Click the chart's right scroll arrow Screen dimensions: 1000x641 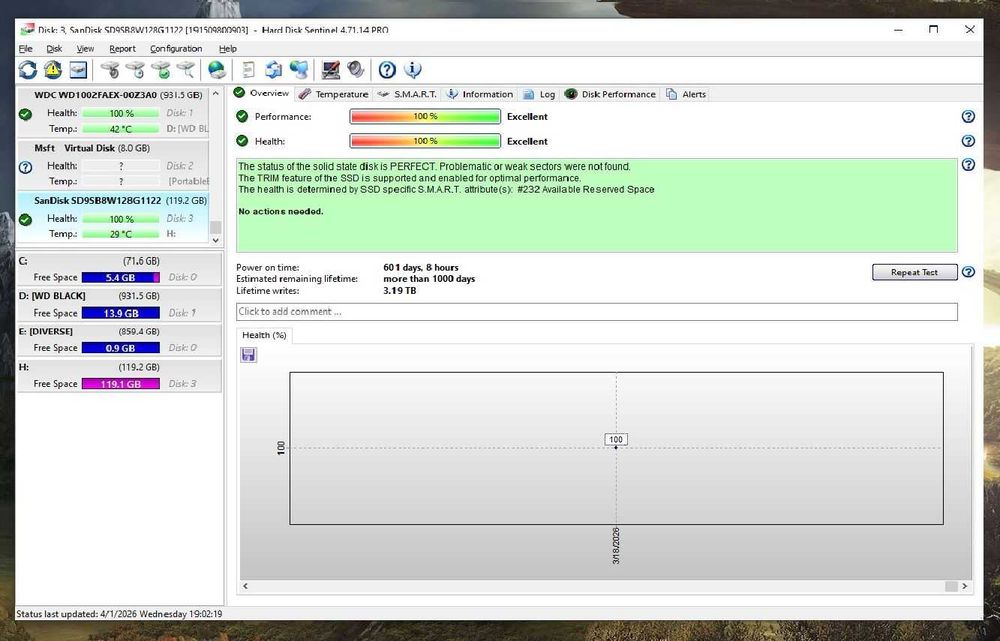pos(964,586)
